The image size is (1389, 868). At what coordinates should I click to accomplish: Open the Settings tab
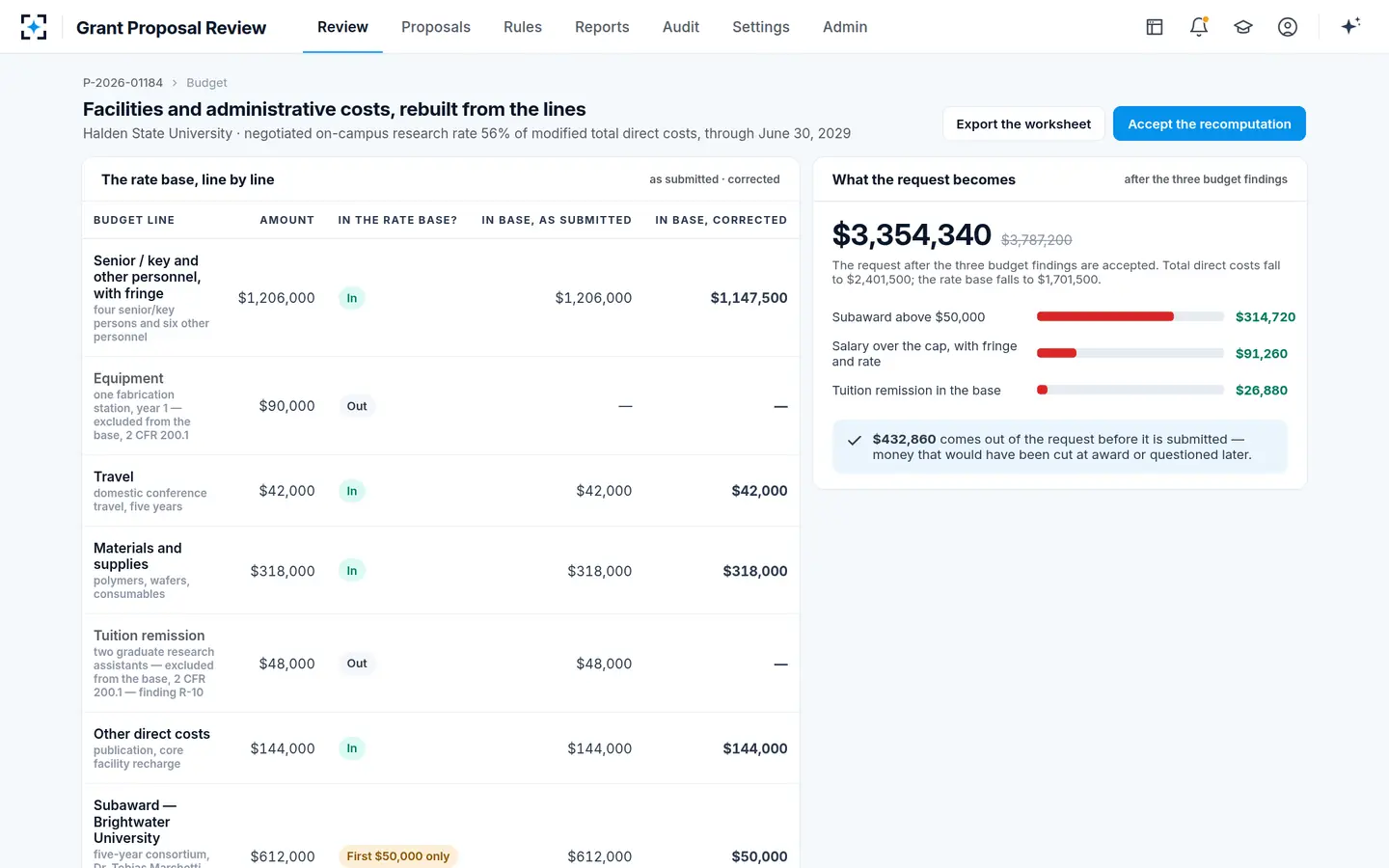pyautogui.click(x=761, y=27)
